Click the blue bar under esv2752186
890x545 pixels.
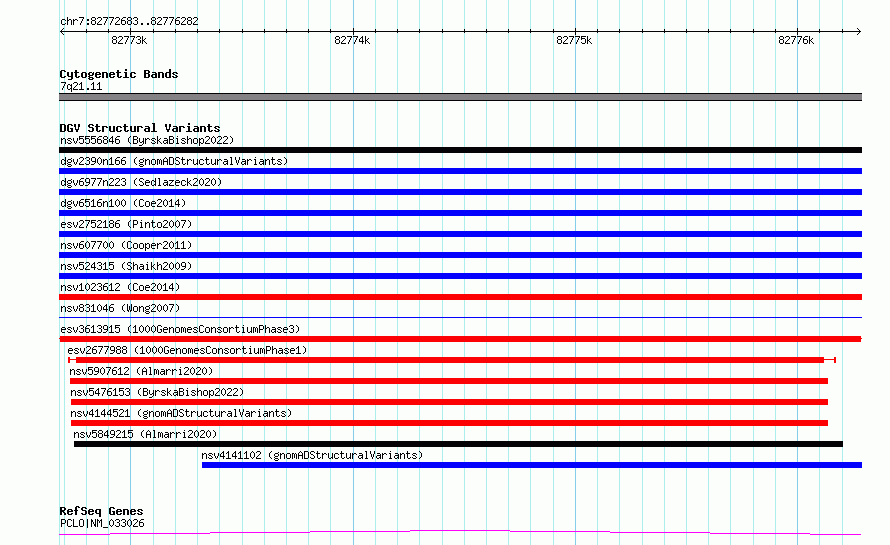[460, 234]
